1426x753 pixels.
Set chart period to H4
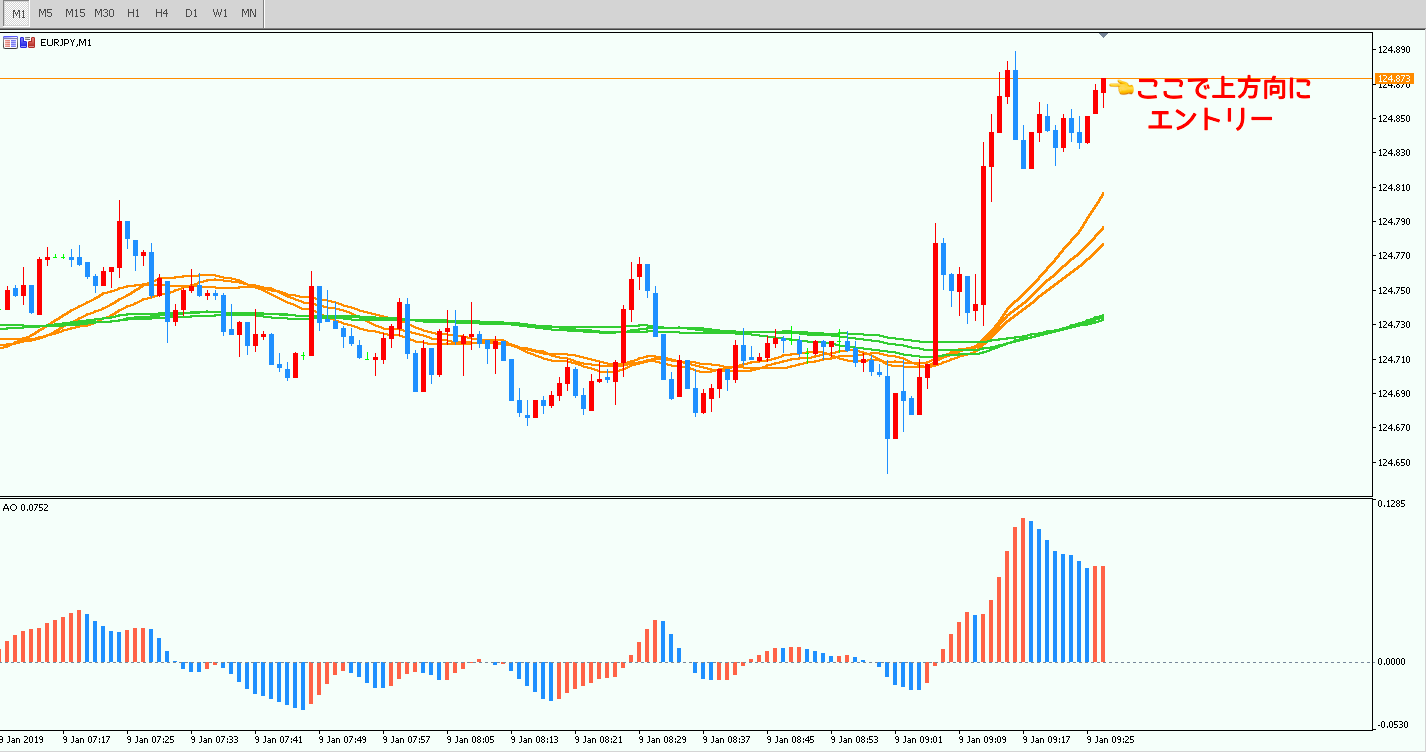click(162, 13)
